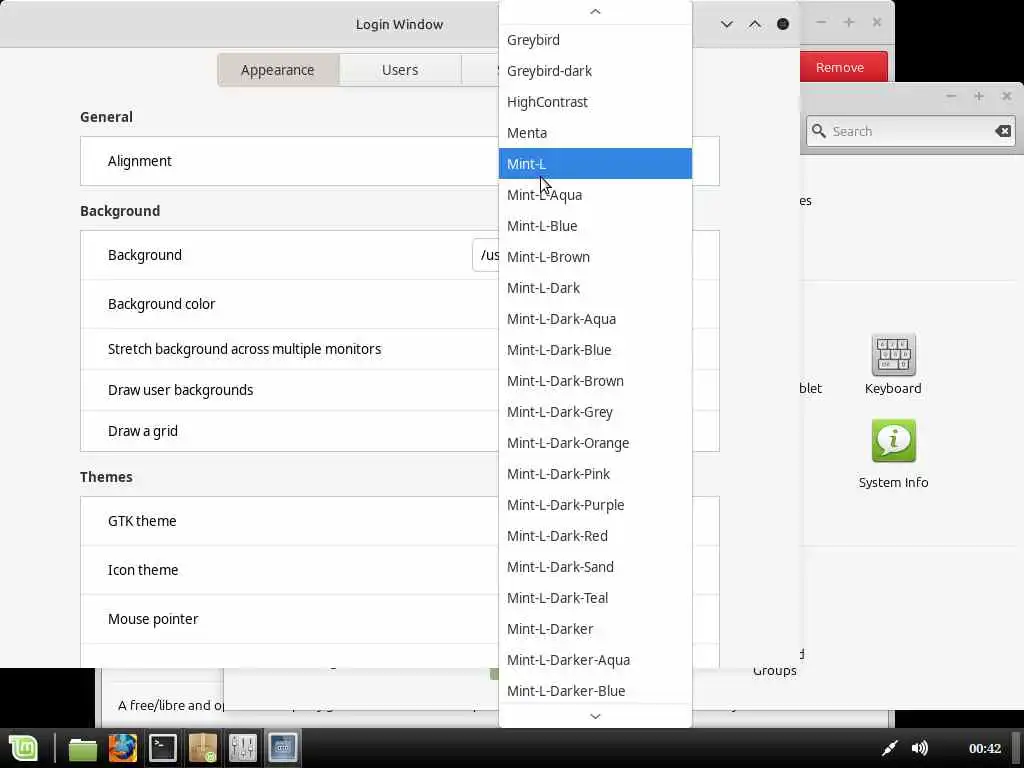Click the Draw user backgrounds label

click(x=180, y=391)
